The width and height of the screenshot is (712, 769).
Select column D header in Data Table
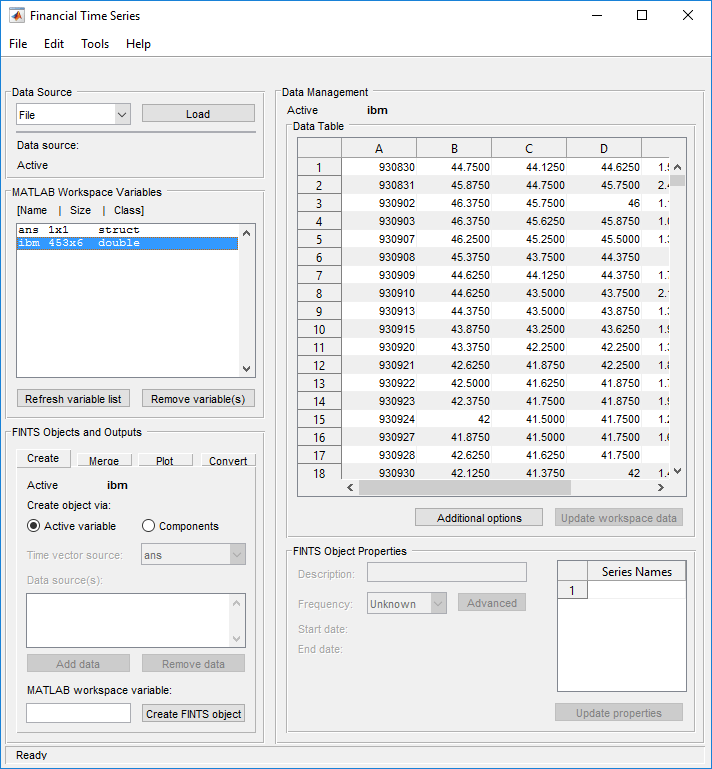click(x=604, y=149)
